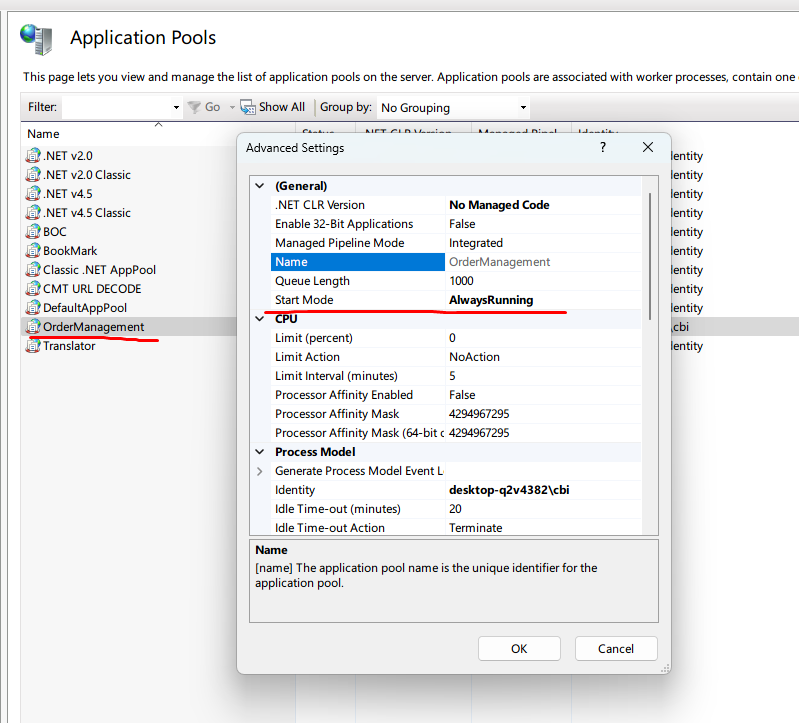Collapse the (General) section
The width and height of the screenshot is (799, 723).
tap(260, 186)
